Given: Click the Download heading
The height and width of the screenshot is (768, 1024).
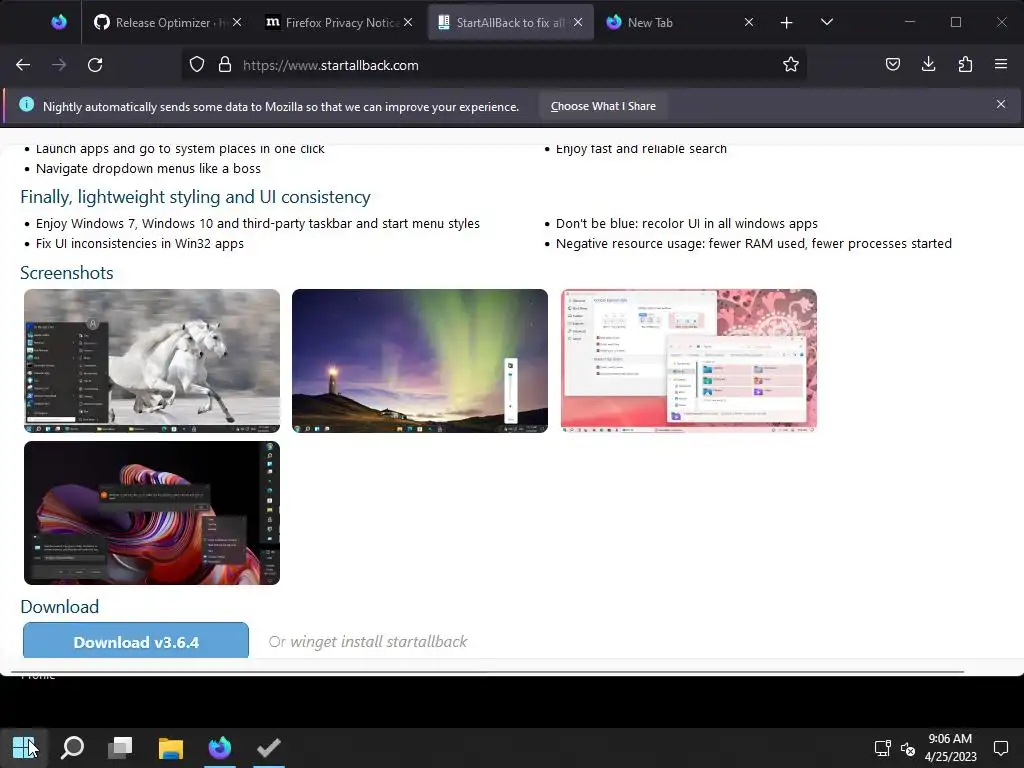Looking at the screenshot, I should point(59,607).
